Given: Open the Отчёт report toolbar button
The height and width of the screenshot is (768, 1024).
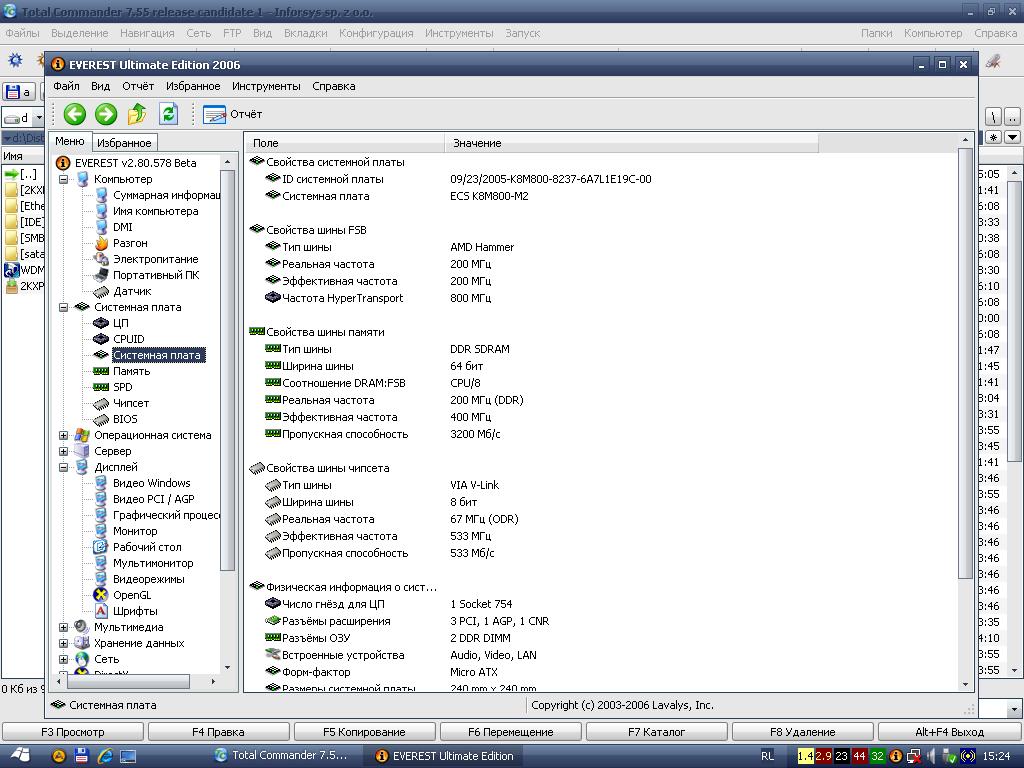Looking at the screenshot, I should pos(232,114).
